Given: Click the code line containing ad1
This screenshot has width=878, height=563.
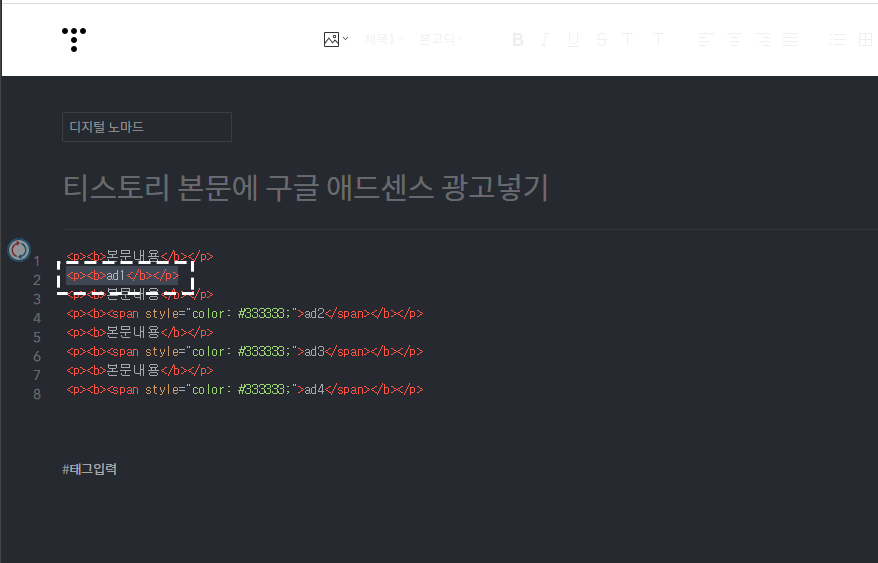Looking at the screenshot, I should tap(123, 276).
